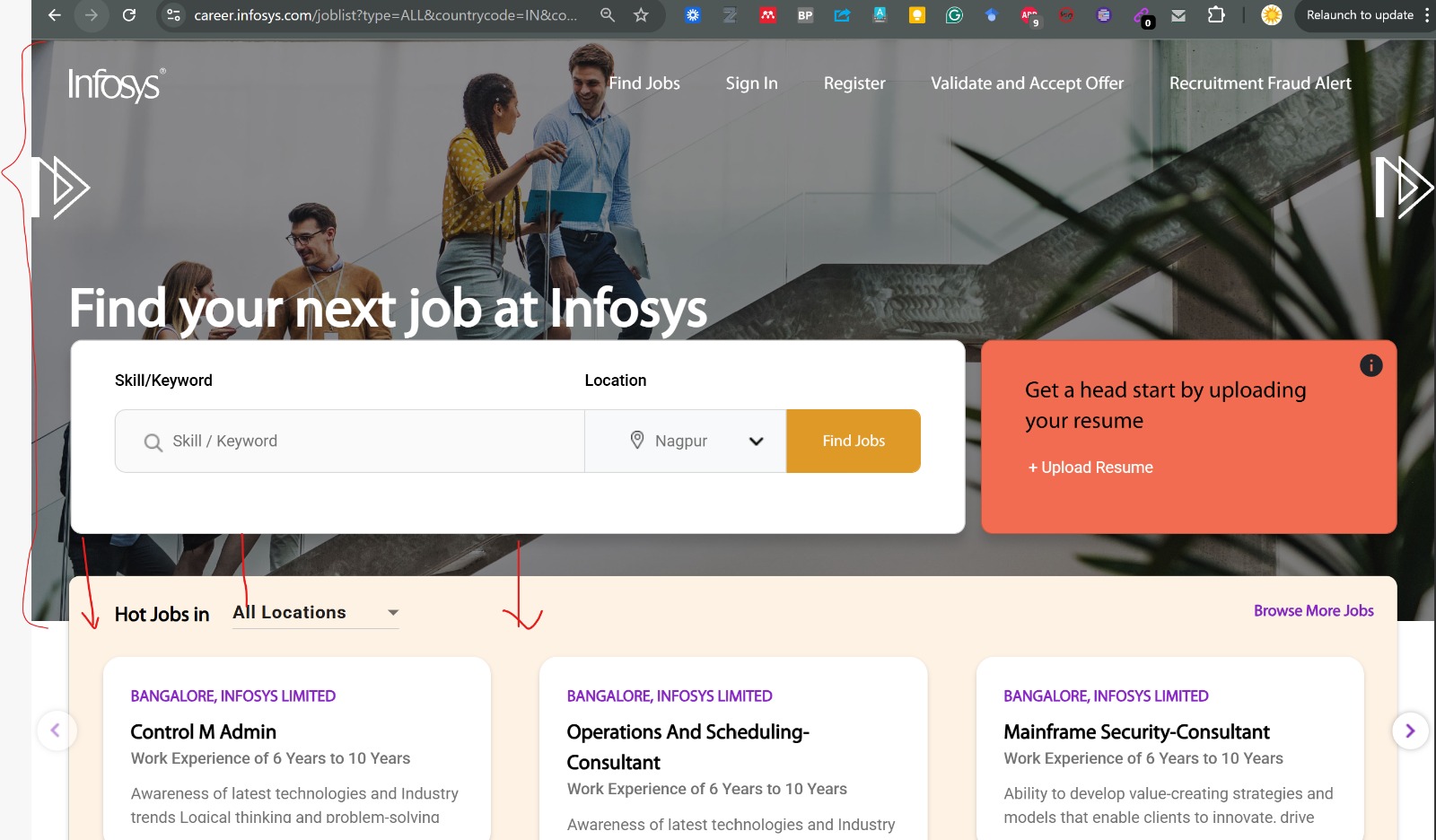Go to previous hot jobs slide
Viewport: 1436px width, 840px height.
(56, 731)
